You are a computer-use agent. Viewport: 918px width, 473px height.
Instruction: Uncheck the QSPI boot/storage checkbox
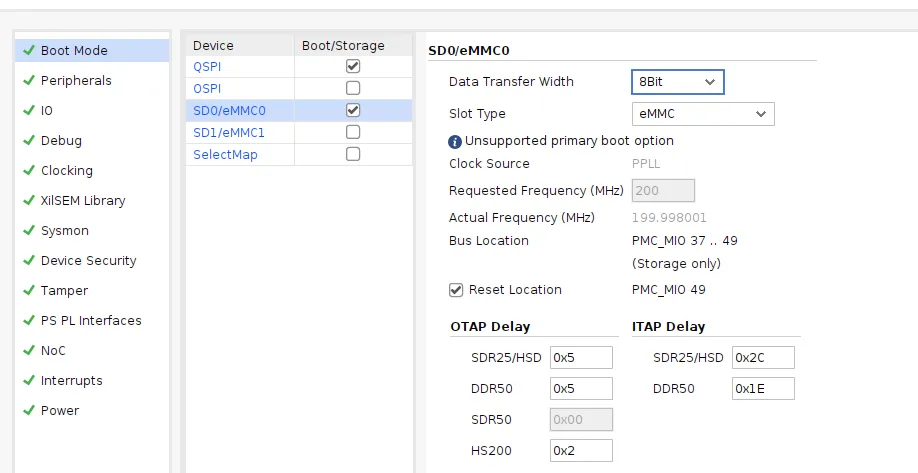click(353, 66)
